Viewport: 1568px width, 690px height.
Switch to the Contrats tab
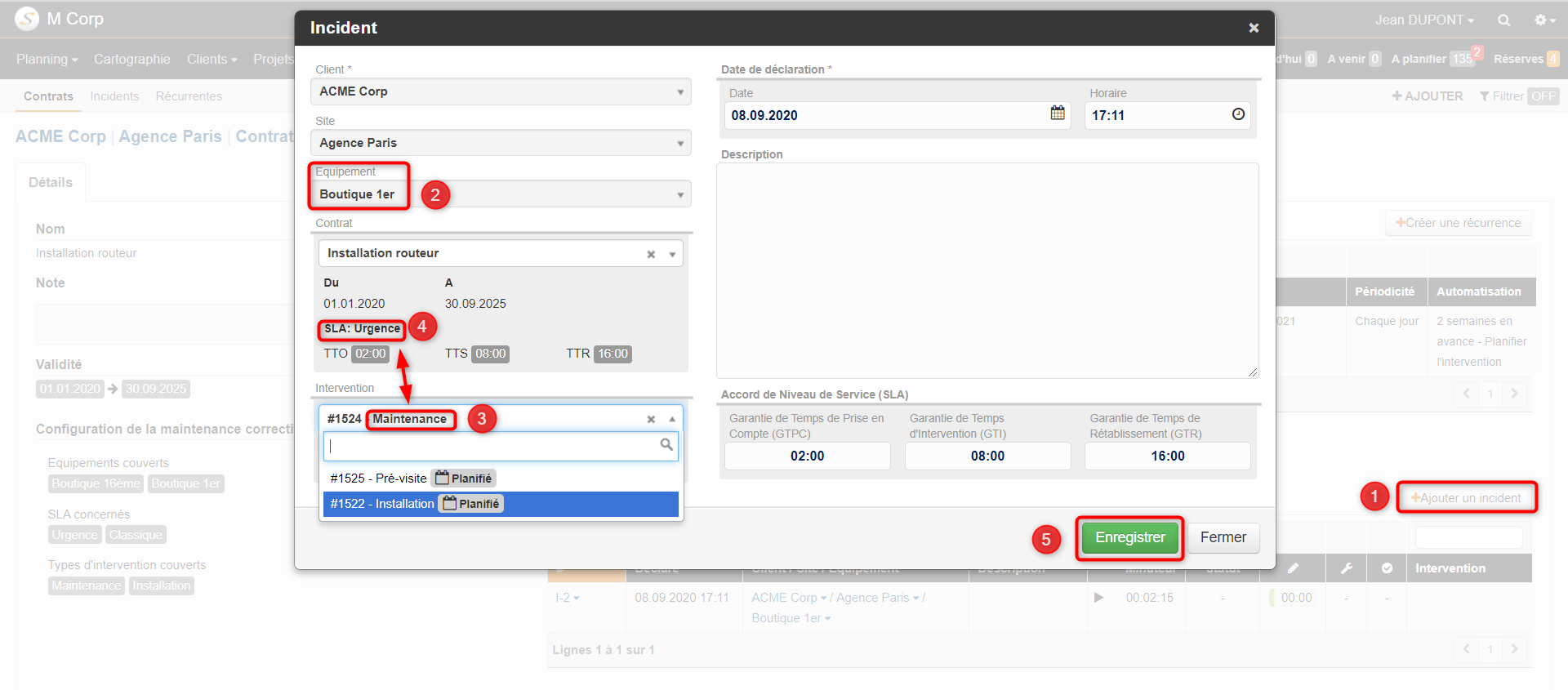[x=48, y=96]
